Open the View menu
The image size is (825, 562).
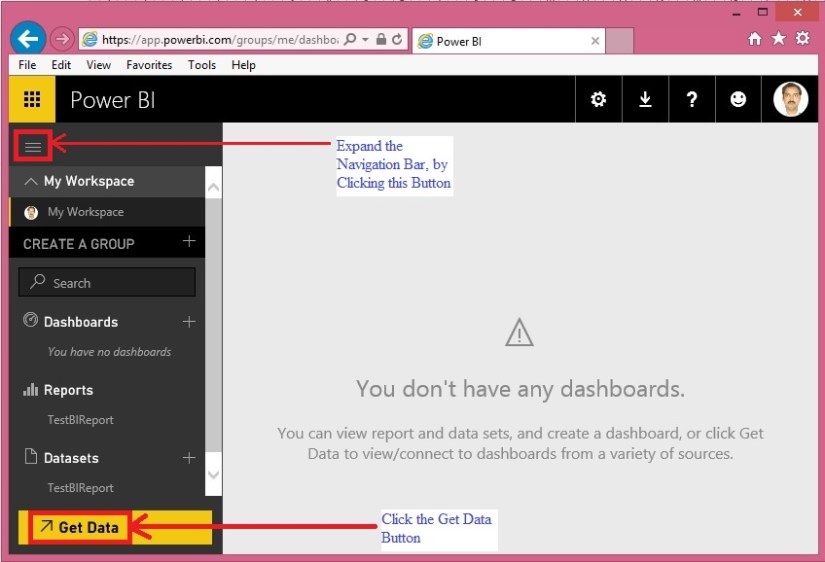pyautogui.click(x=98, y=65)
